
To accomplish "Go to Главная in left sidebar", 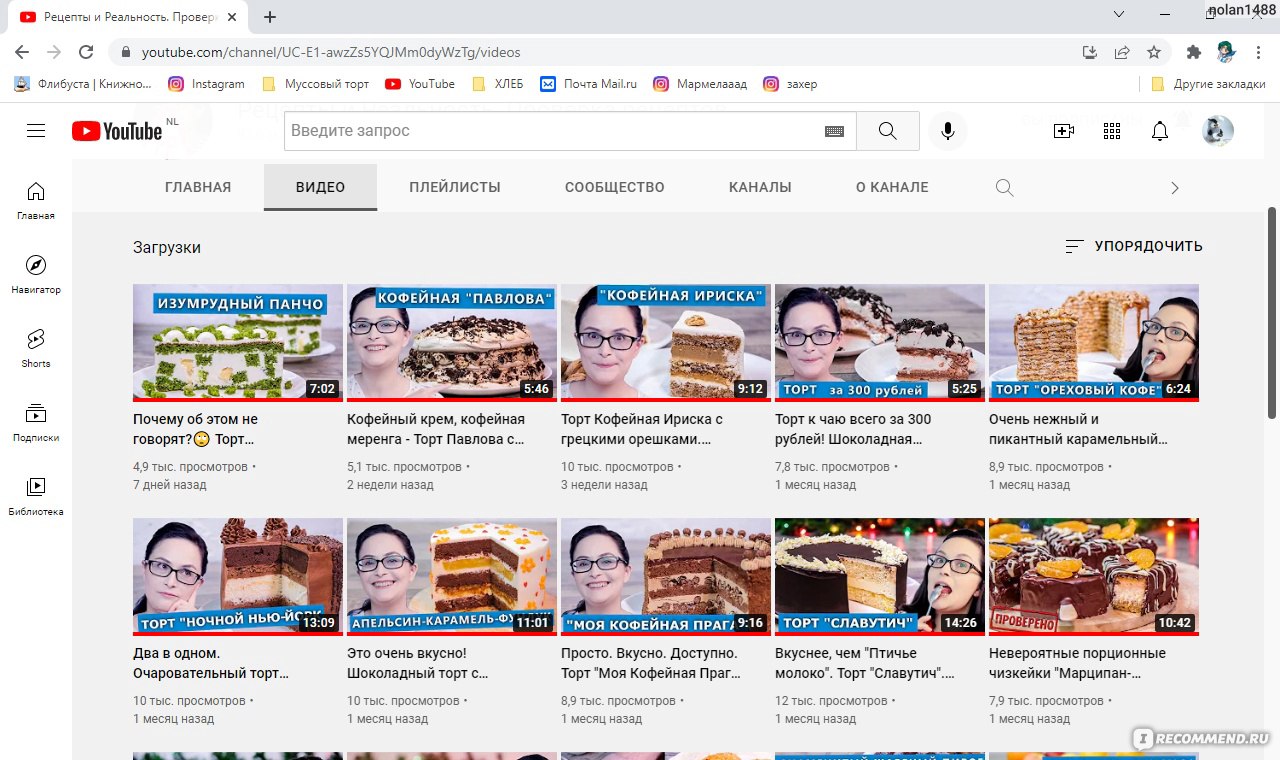I will [36, 200].
